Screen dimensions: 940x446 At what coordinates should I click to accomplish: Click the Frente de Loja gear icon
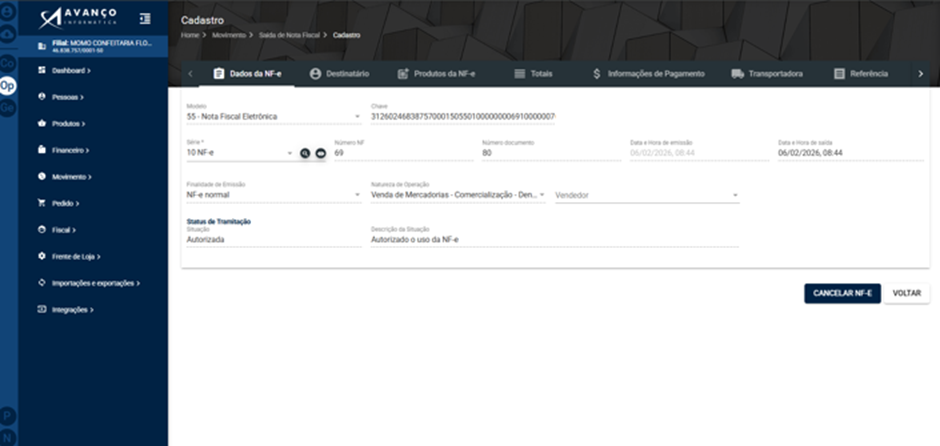(41, 256)
